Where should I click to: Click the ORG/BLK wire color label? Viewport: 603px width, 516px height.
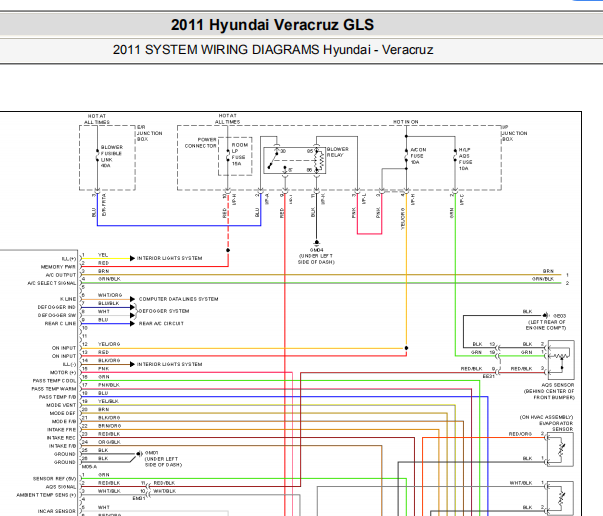[109, 442]
